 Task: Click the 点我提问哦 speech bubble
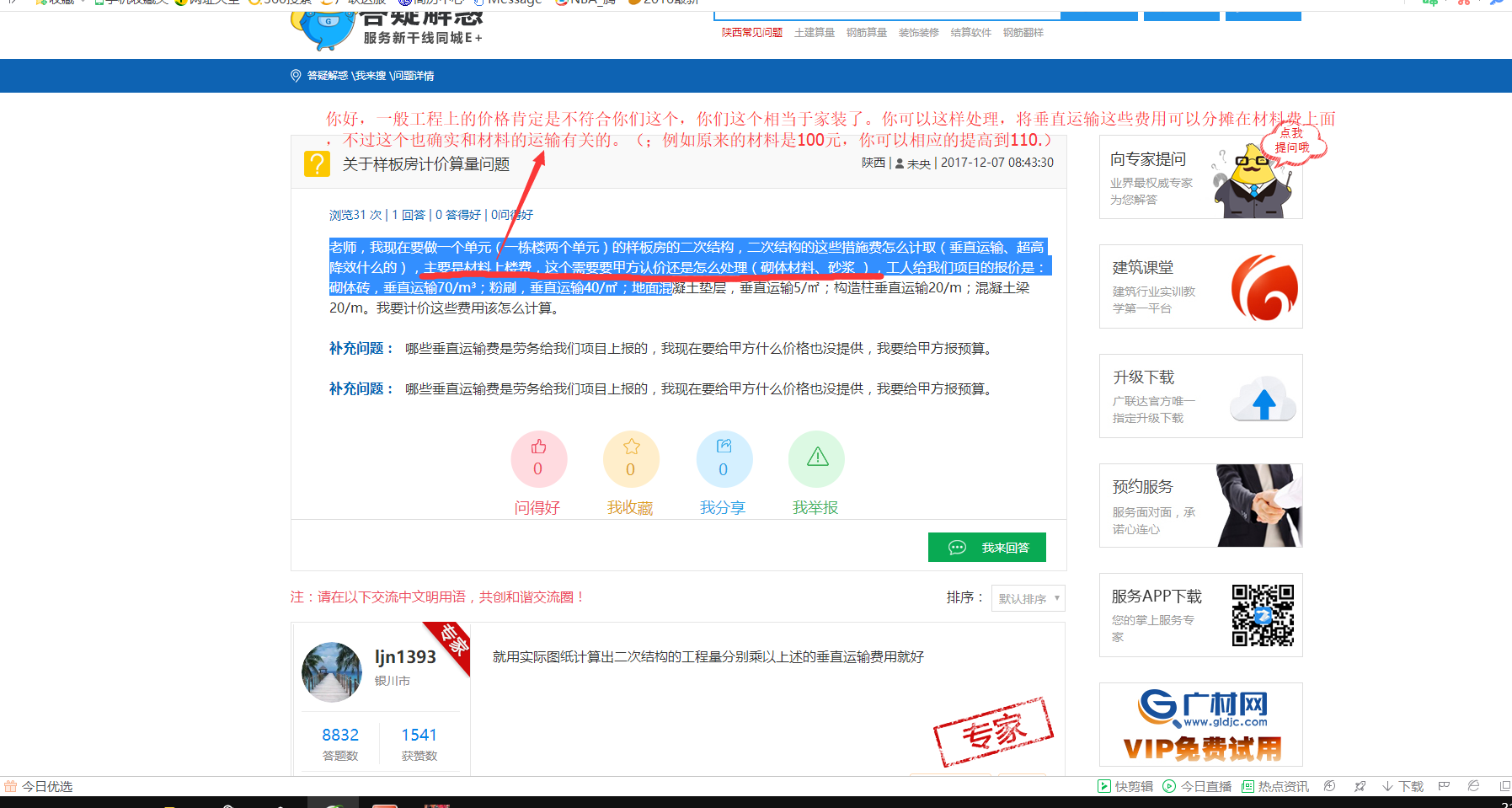click(x=1293, y=142)
